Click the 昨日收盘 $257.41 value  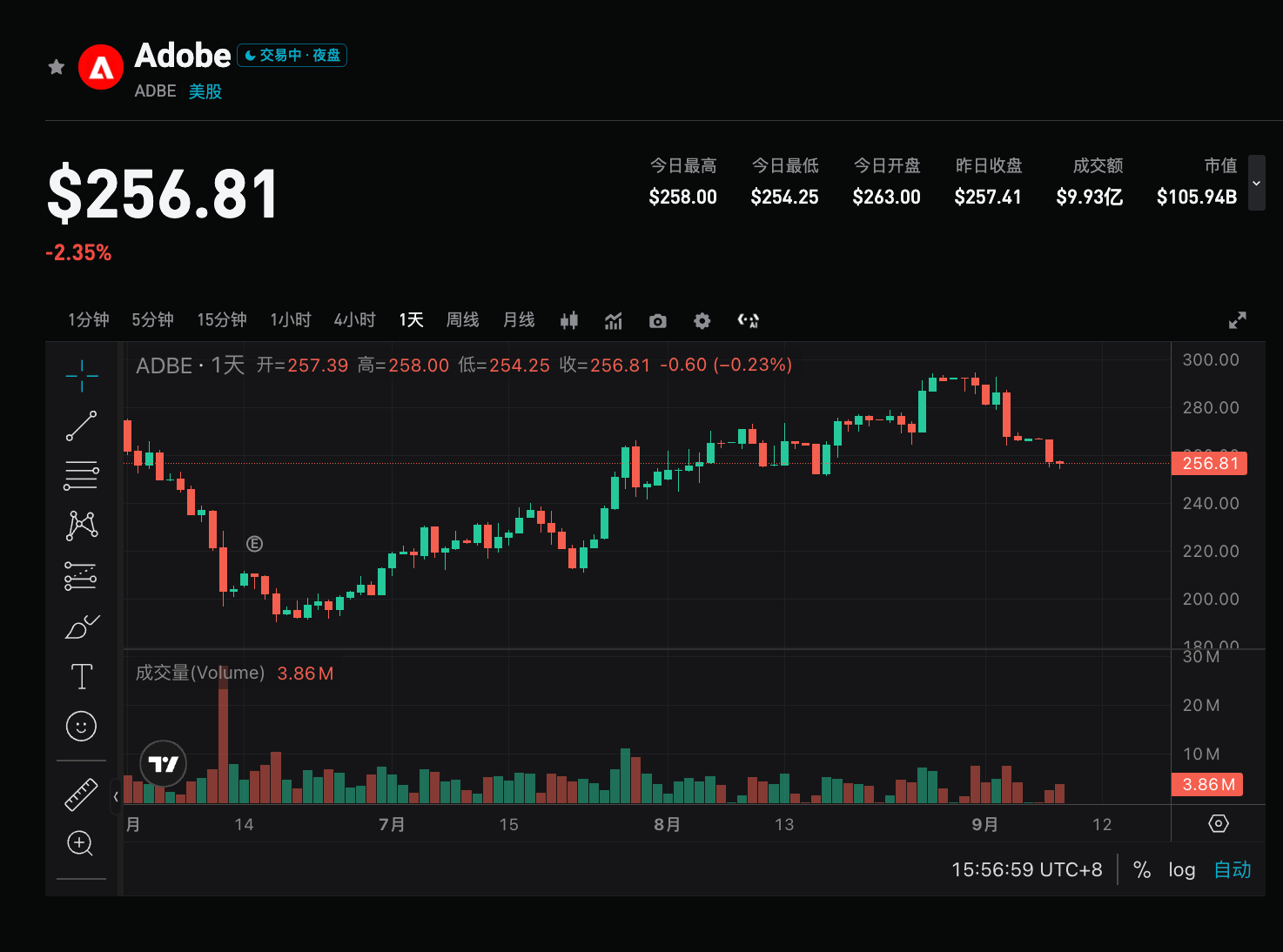(988, 197)
